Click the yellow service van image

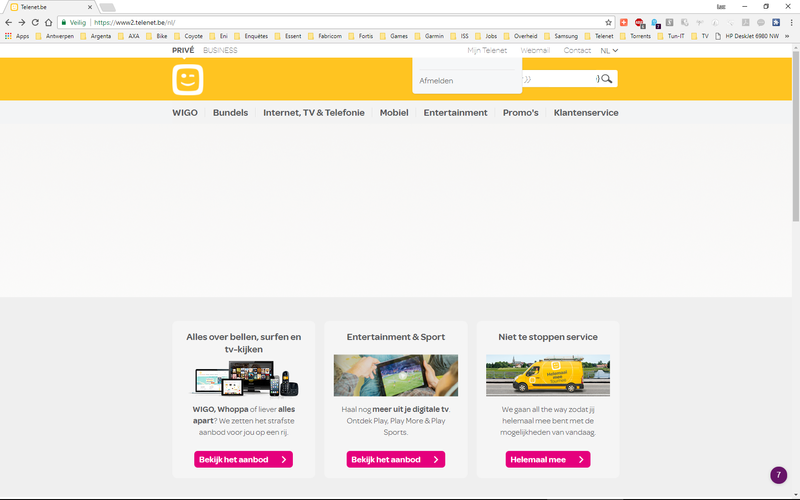547,375
